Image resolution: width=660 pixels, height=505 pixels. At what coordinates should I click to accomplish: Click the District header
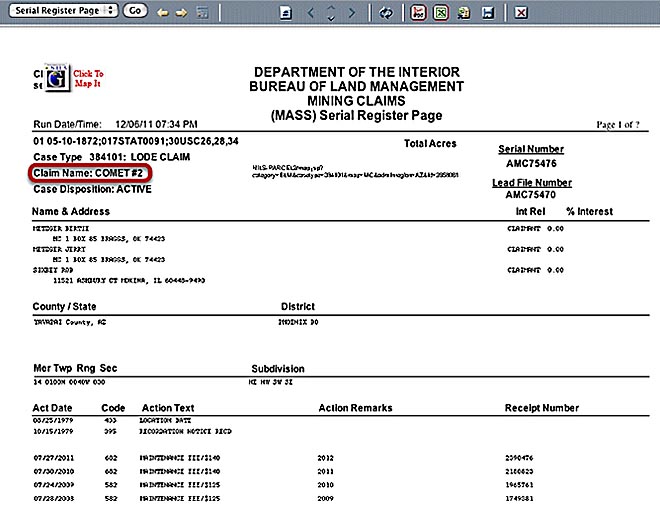(x=298, y=307)
